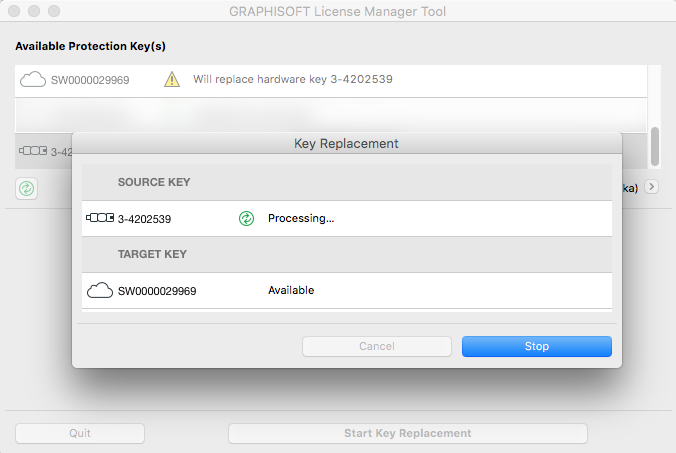
Task: Click hardware dongle icon in background key list
Action: (x=33, y=151)
